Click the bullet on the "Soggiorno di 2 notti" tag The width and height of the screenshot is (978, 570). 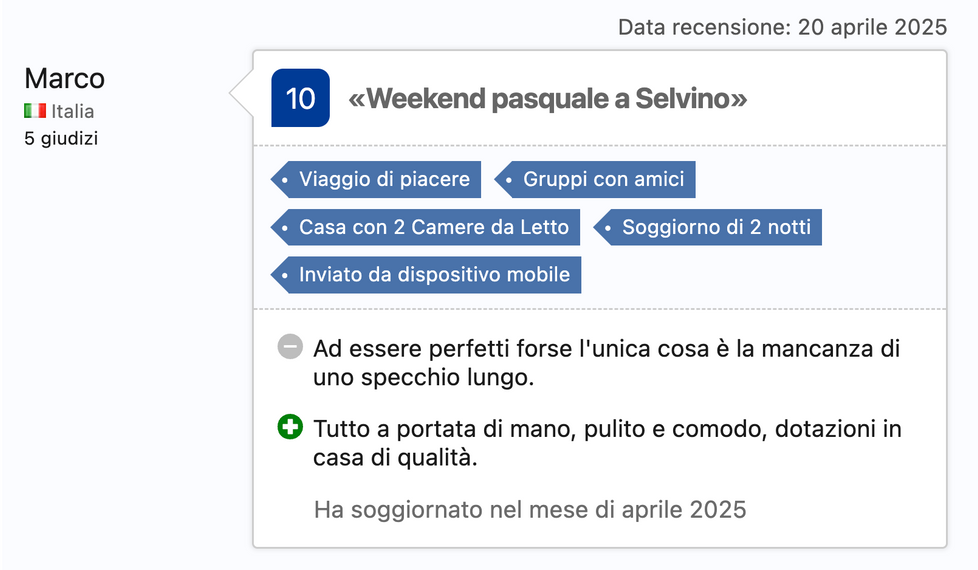(x=609, y=227)
